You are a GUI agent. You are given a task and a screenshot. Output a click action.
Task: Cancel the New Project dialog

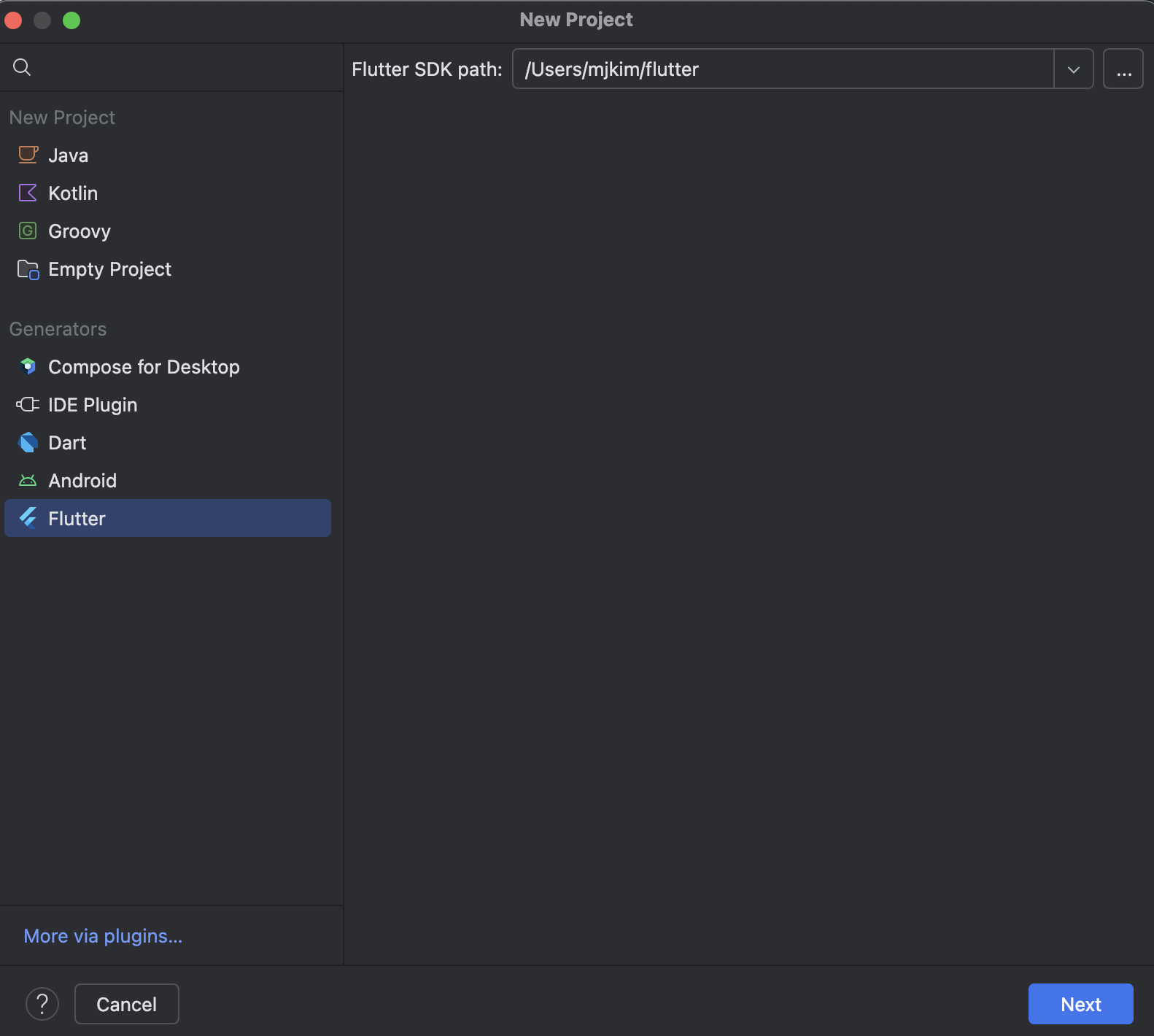(127, 1004)
